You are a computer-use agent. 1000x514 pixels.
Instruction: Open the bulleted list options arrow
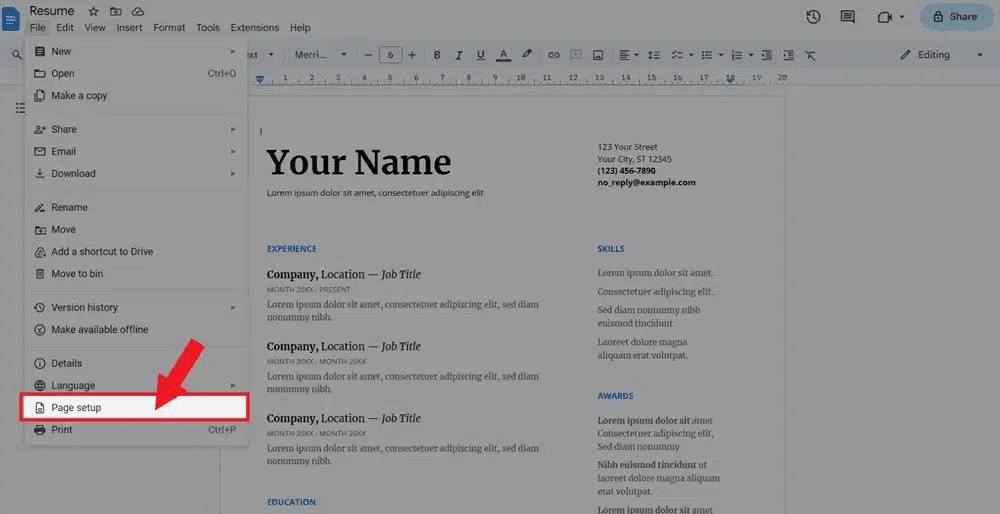(721, 55)
